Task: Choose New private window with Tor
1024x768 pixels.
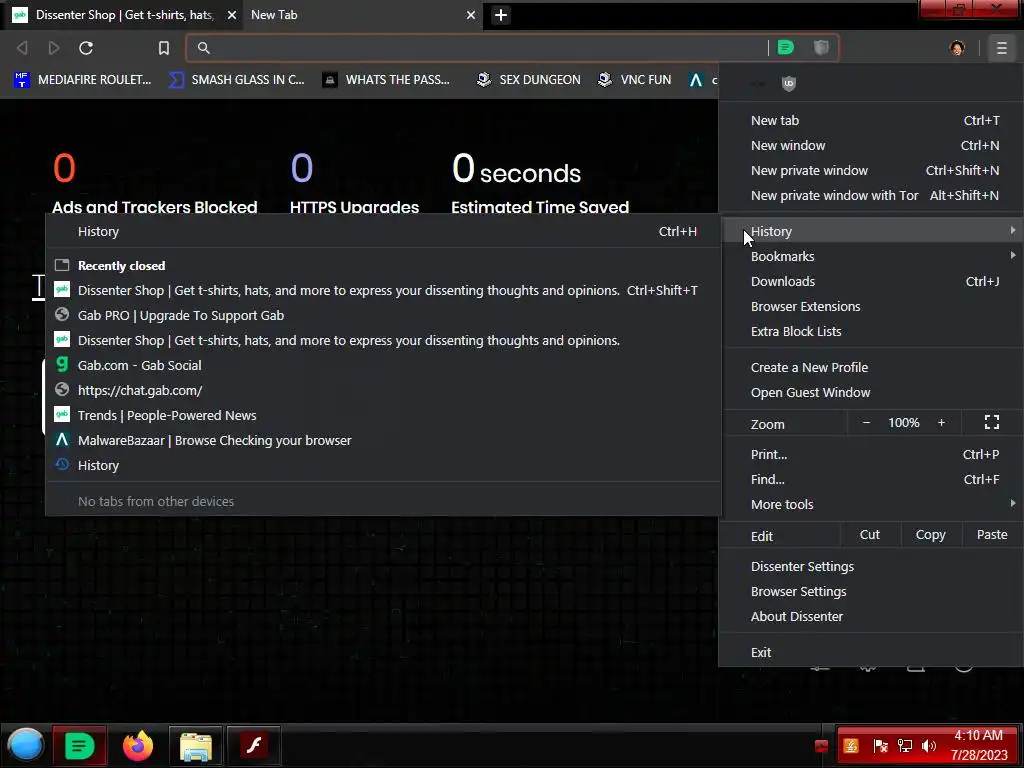Action: (x=872, y=195)
